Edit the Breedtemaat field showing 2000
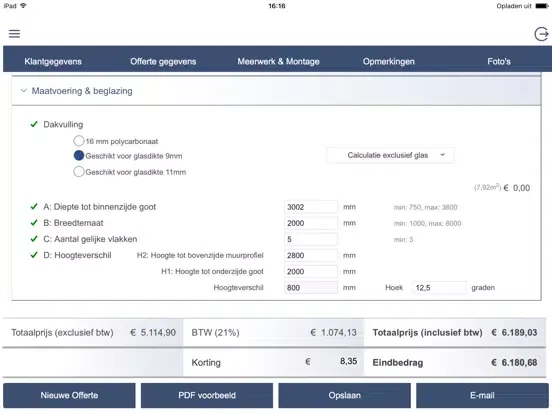The width and height of the screenshot is (552, 414). coord(310,223)
